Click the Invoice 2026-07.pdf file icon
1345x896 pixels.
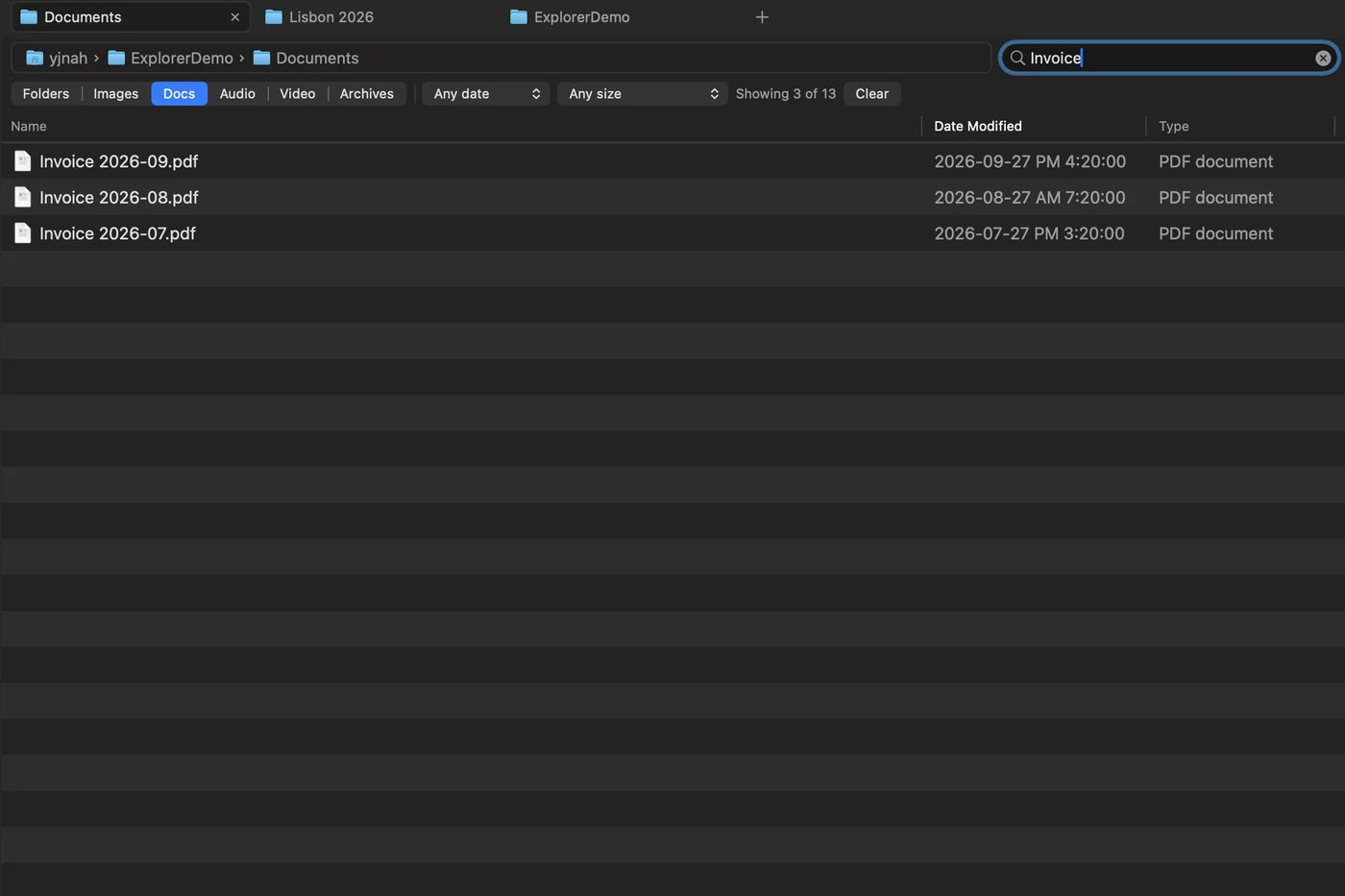(x=23, y=233)
